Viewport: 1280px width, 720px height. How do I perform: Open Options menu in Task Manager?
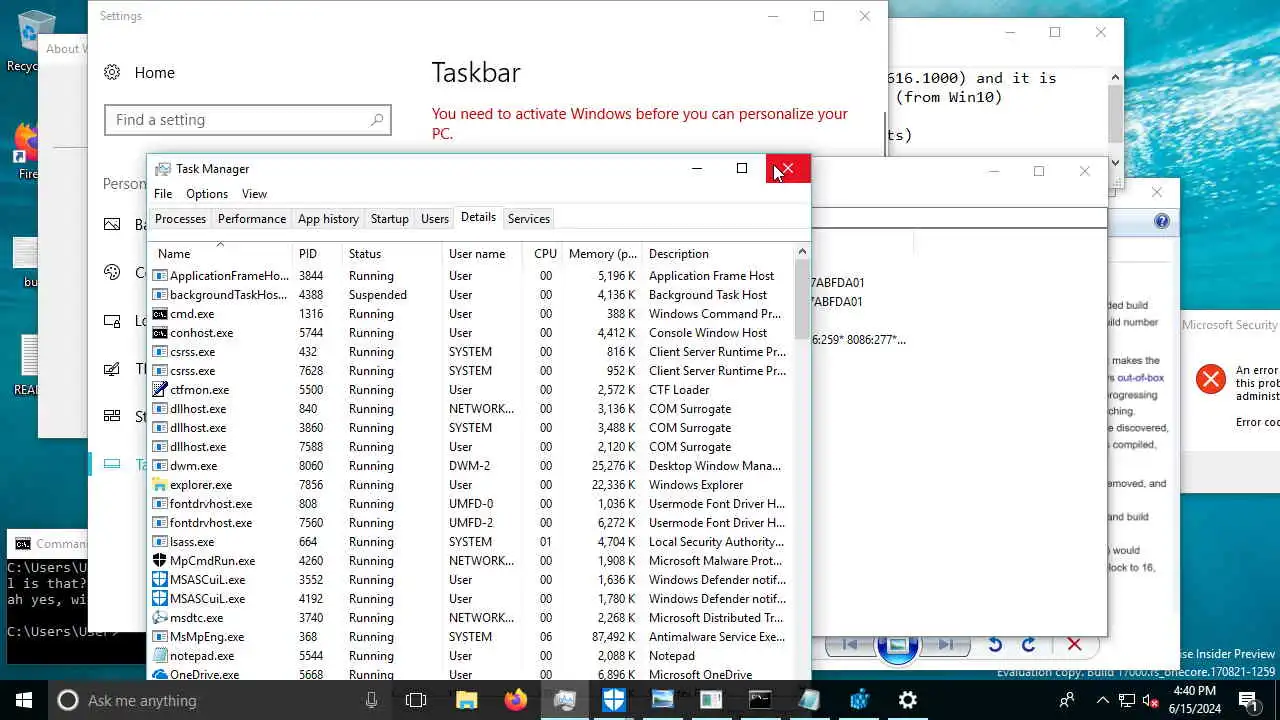[x=207, y=194]
